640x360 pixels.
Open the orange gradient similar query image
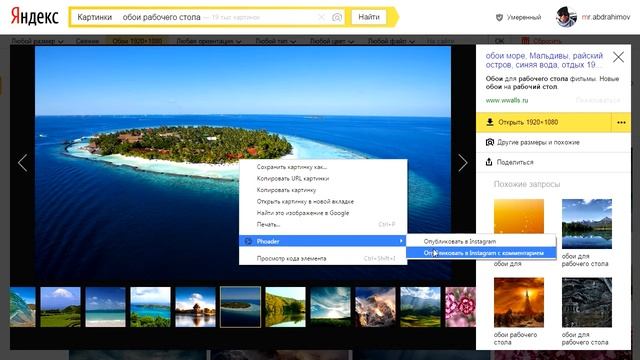(519, 216)
